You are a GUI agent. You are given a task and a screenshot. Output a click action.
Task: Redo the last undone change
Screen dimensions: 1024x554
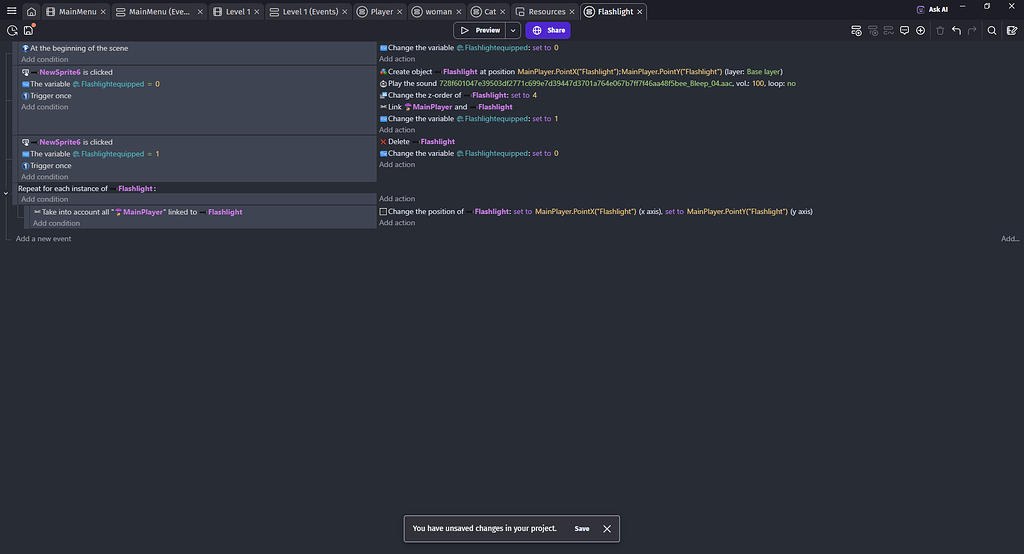click(972, 31)
